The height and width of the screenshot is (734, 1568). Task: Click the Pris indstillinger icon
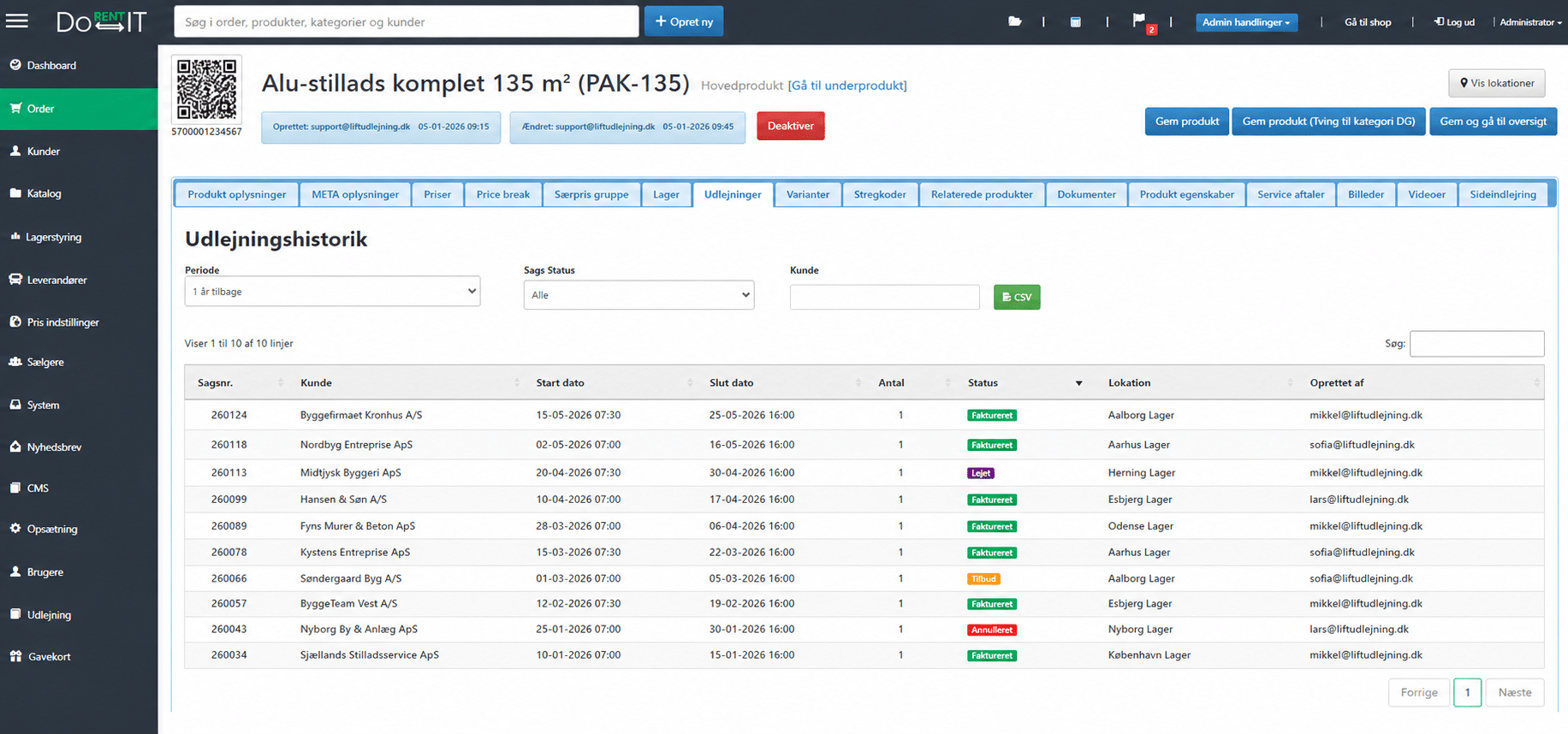coord(15,322)
